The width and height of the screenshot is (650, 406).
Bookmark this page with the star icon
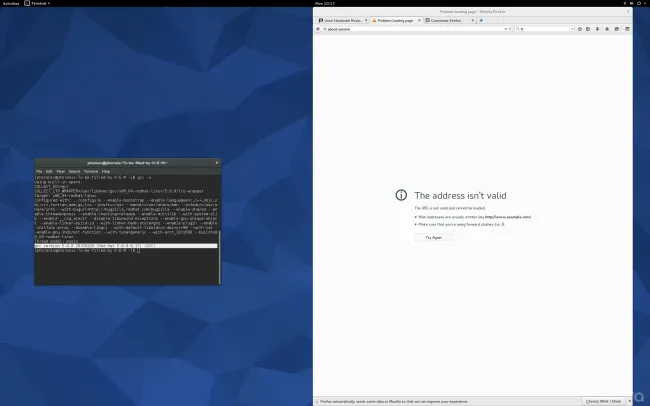click(580, 29)
